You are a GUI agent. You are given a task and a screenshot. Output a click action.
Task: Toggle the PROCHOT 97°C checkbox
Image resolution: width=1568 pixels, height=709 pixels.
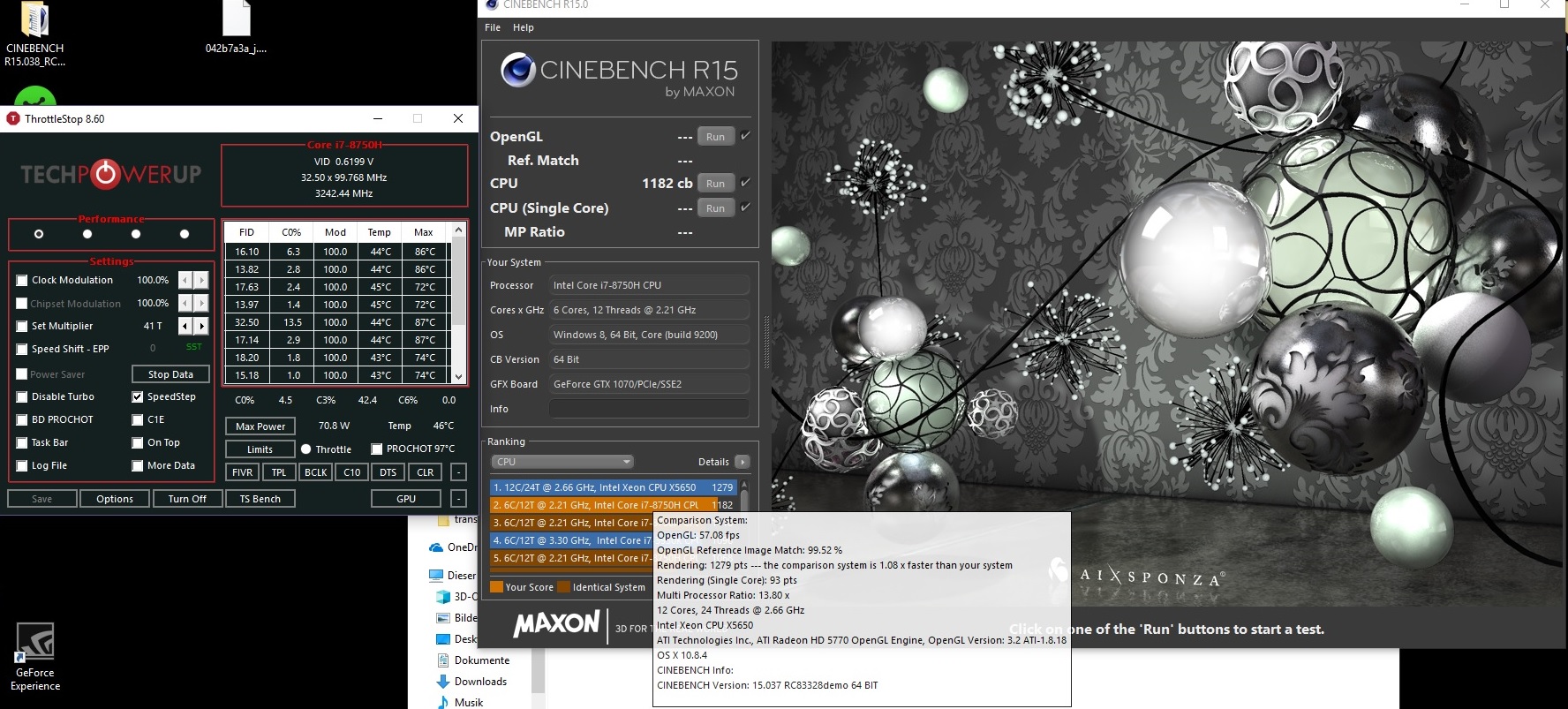click(x=377, y=449)
